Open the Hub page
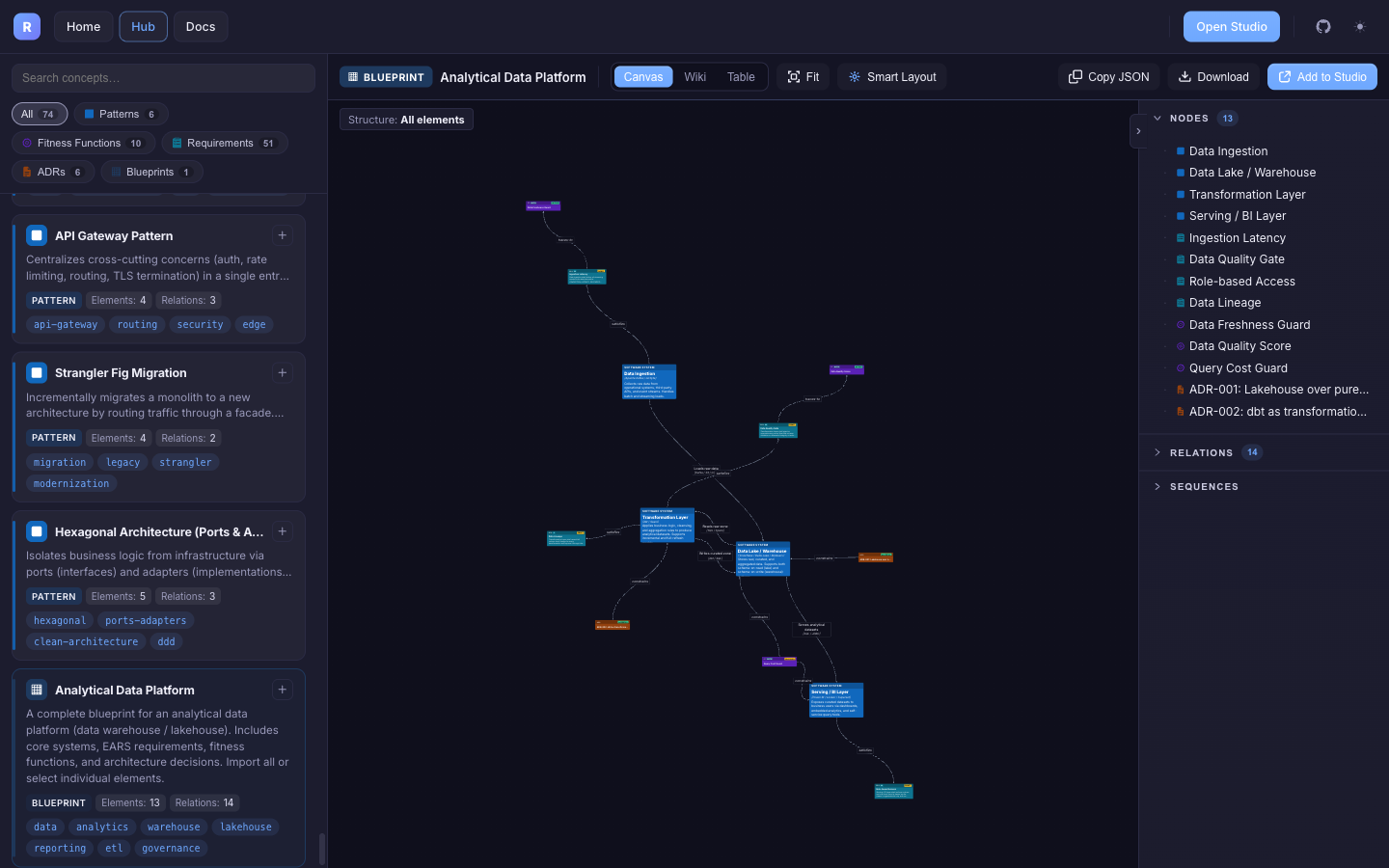Screen dimensions: 1389x868 point(143,26)
